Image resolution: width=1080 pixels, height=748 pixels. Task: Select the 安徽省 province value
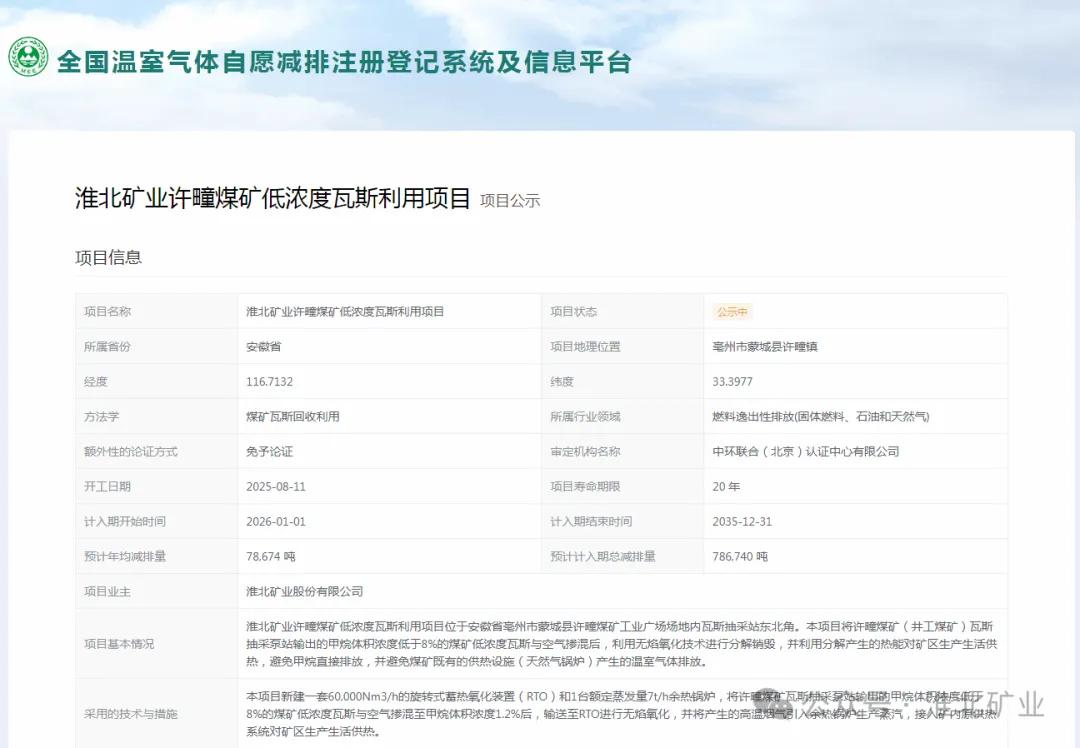point(263,347)
